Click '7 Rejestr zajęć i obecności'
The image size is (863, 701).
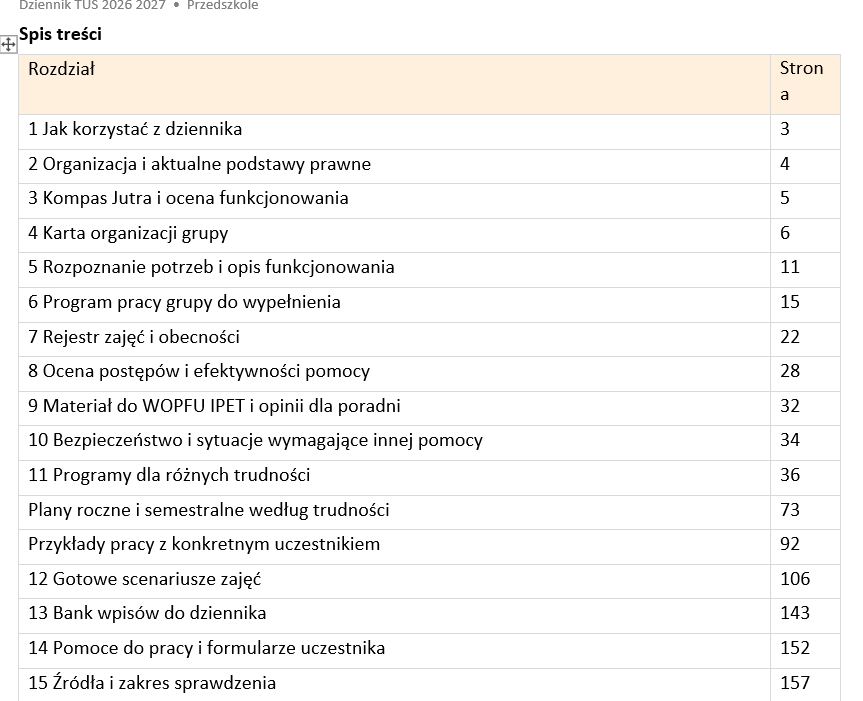tap(134, 337)
